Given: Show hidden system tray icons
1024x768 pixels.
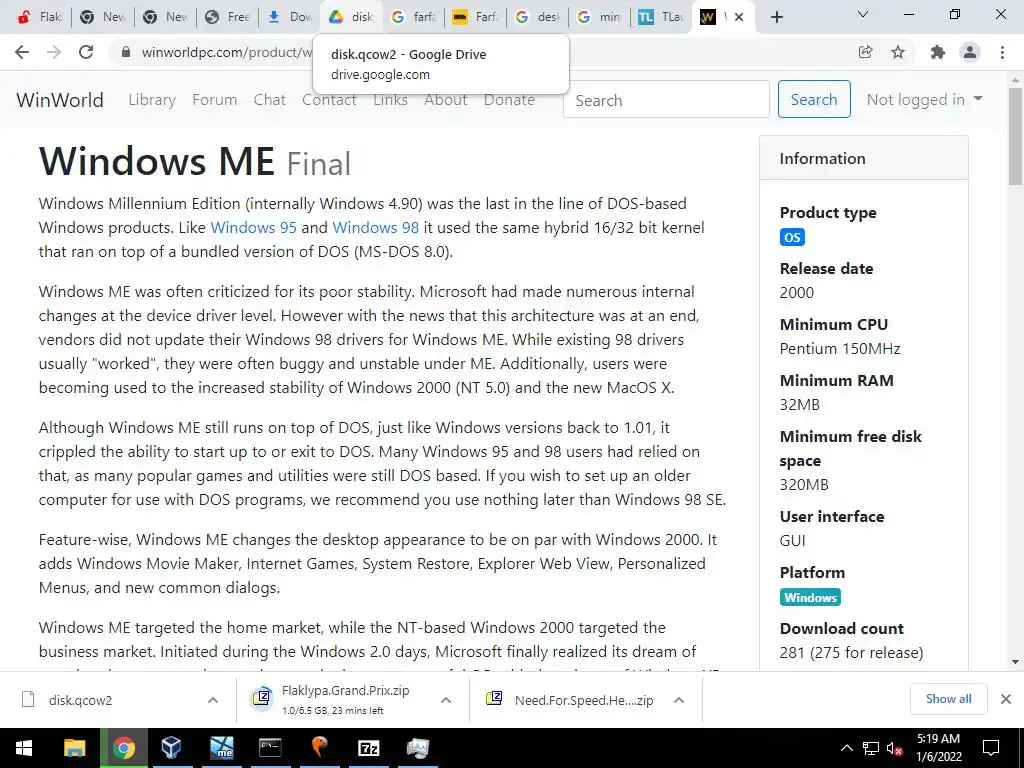Looking at the screenshot, I should click(846, 748).
